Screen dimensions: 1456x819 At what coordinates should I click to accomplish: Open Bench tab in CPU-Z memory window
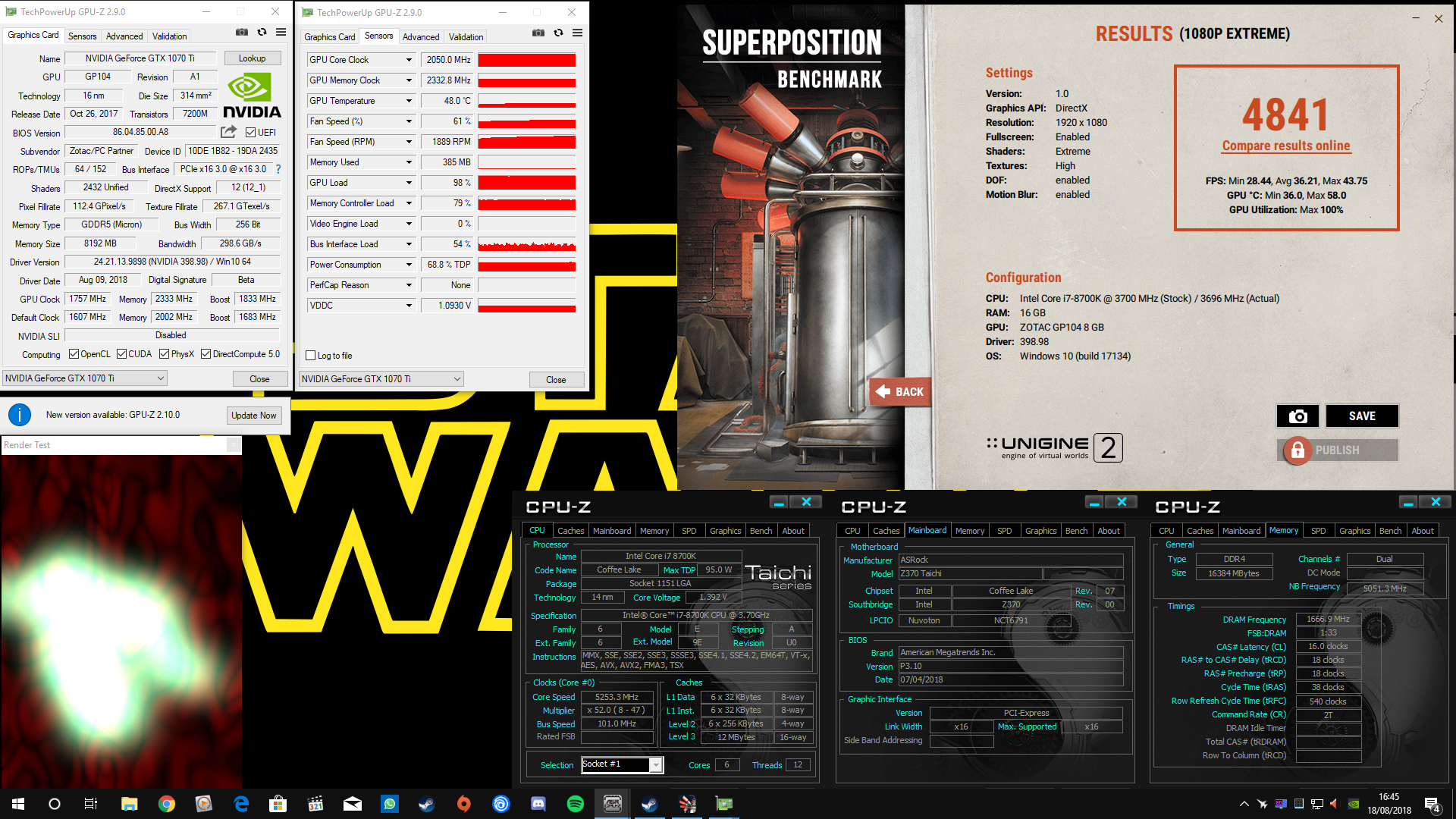tap(1390, 531)
